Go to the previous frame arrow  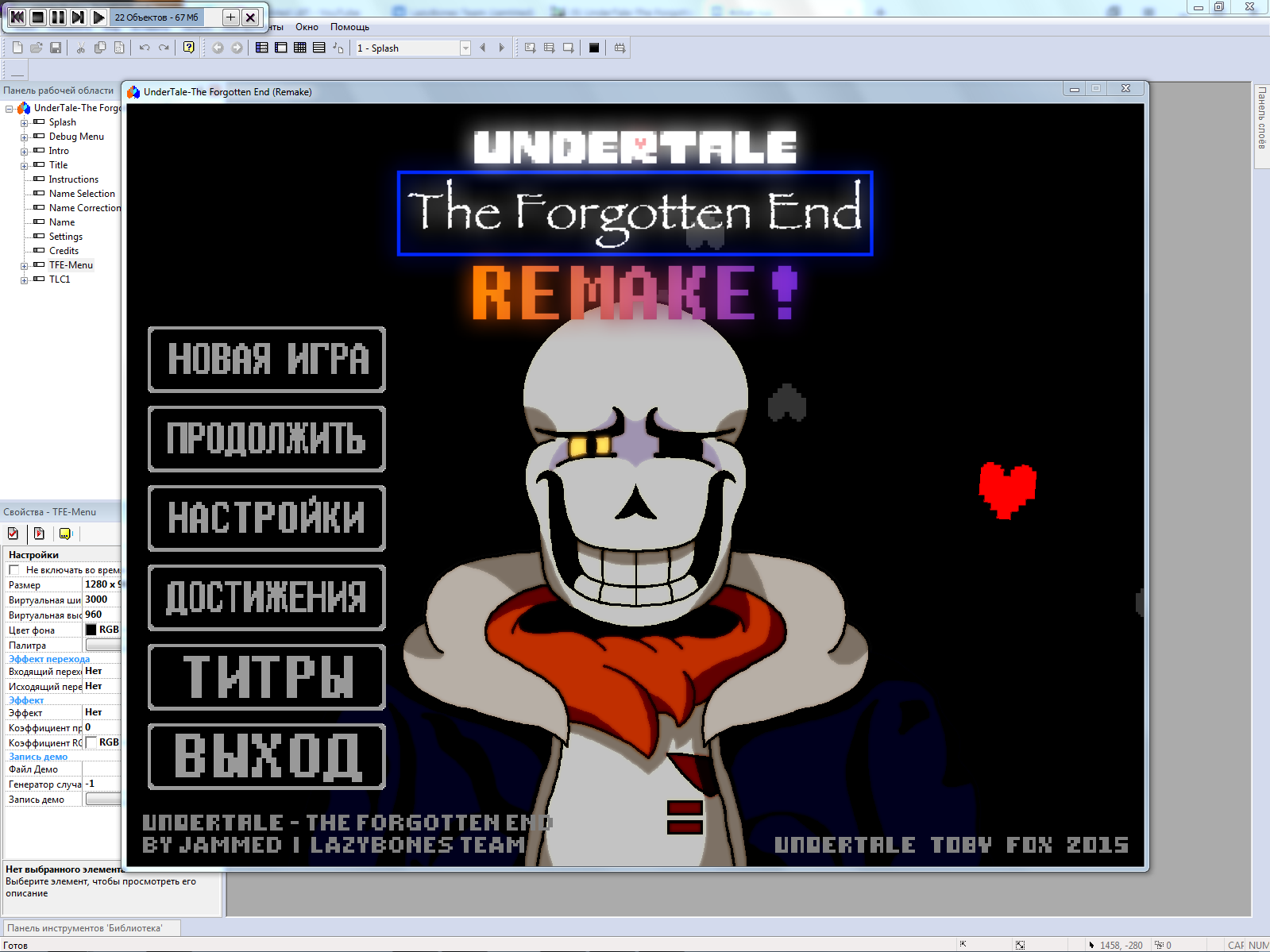483,48
